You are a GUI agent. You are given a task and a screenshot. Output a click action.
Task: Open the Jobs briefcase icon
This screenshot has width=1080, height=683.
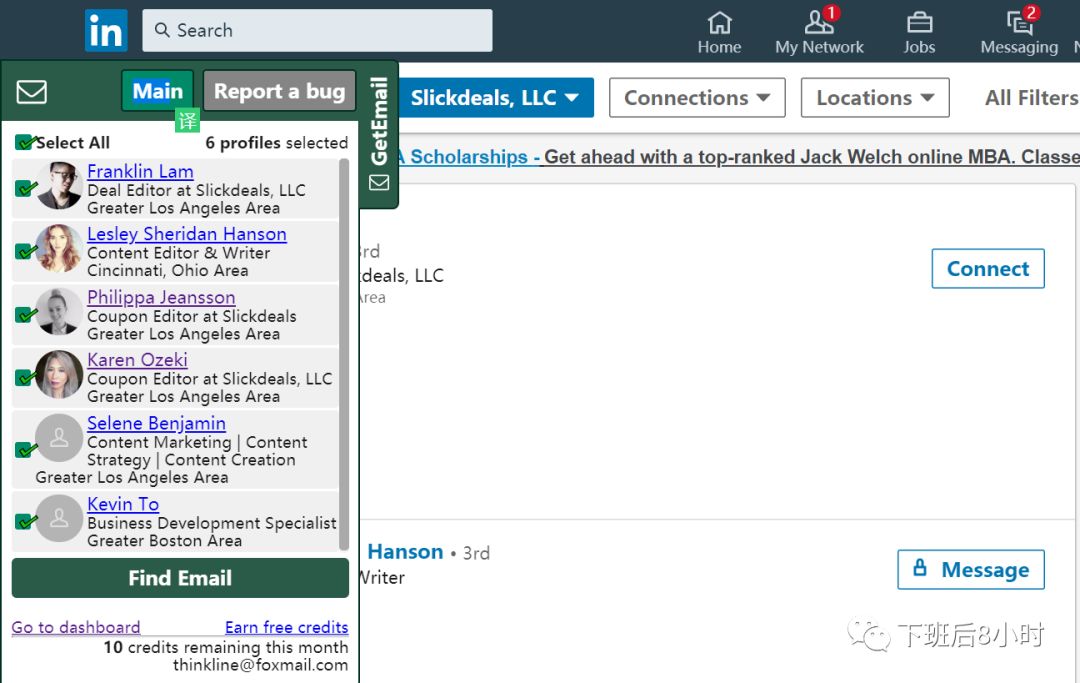coord(919,23)
